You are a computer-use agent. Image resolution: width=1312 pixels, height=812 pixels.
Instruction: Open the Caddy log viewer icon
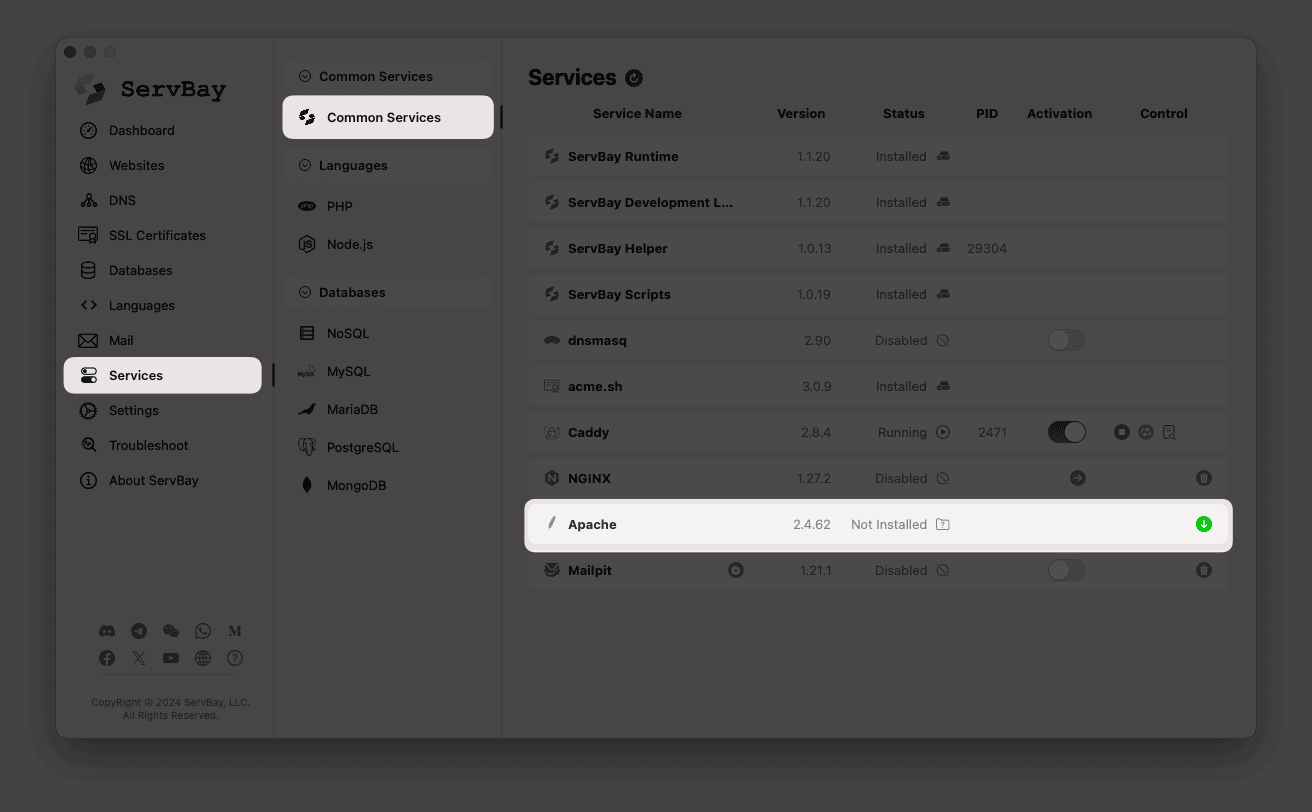coord(1169,432)
